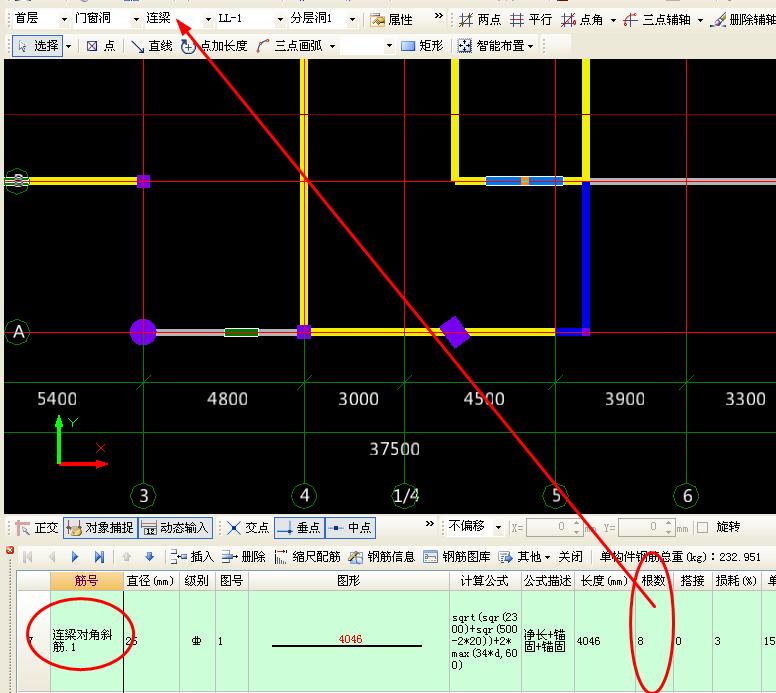
Task: Toggle 正交 orthogonal mode
Action: (x=37, y=528)
